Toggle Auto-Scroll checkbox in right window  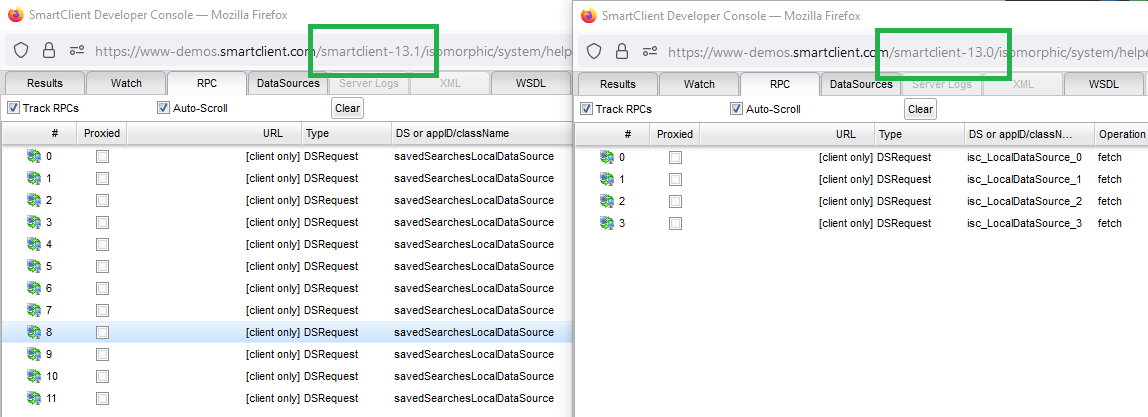(x=737, y=109)
